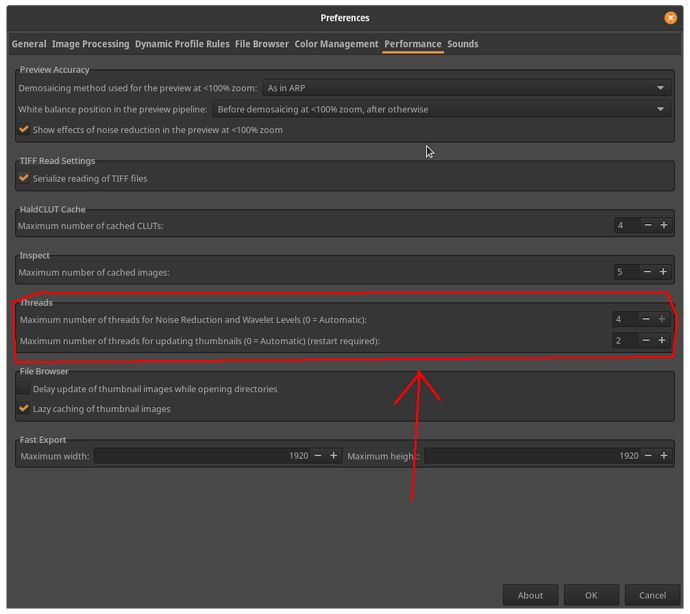The image size is (690, 614).
Task: Expand White balance position dropdown
Action: 441,109
